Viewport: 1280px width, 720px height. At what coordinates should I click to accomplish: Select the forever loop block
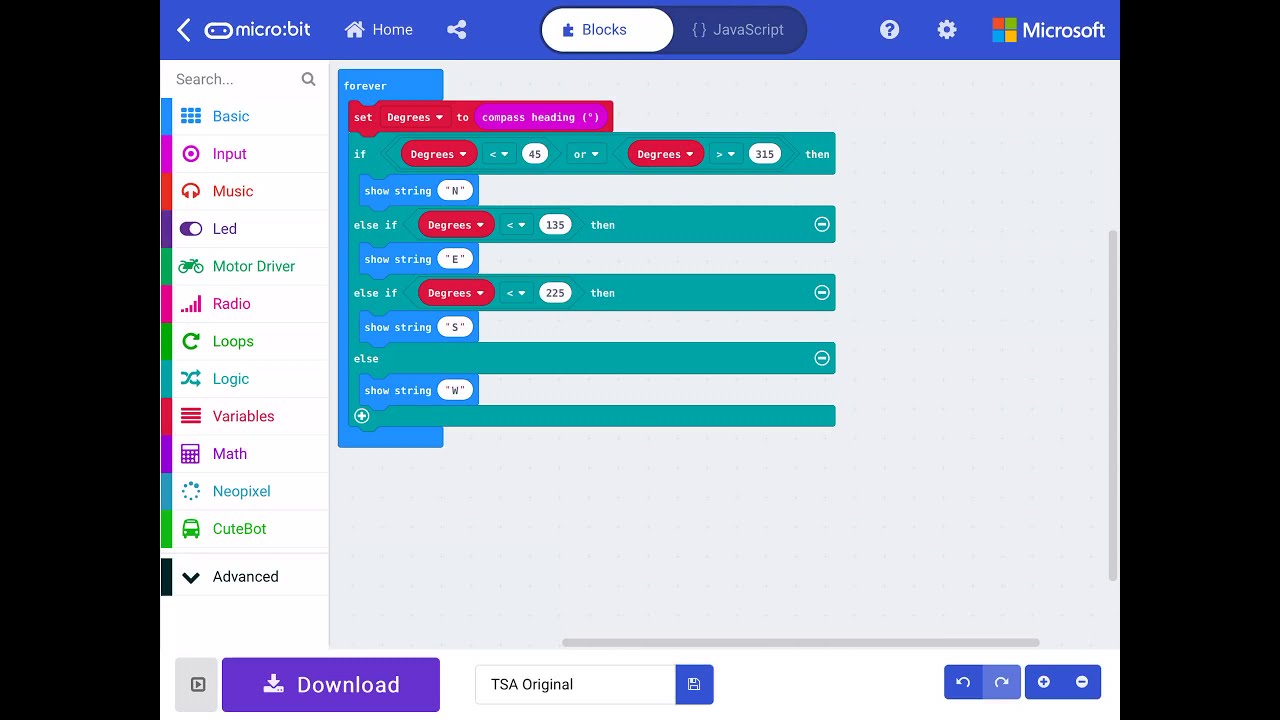pyautogui.click(x=366, y=86)
